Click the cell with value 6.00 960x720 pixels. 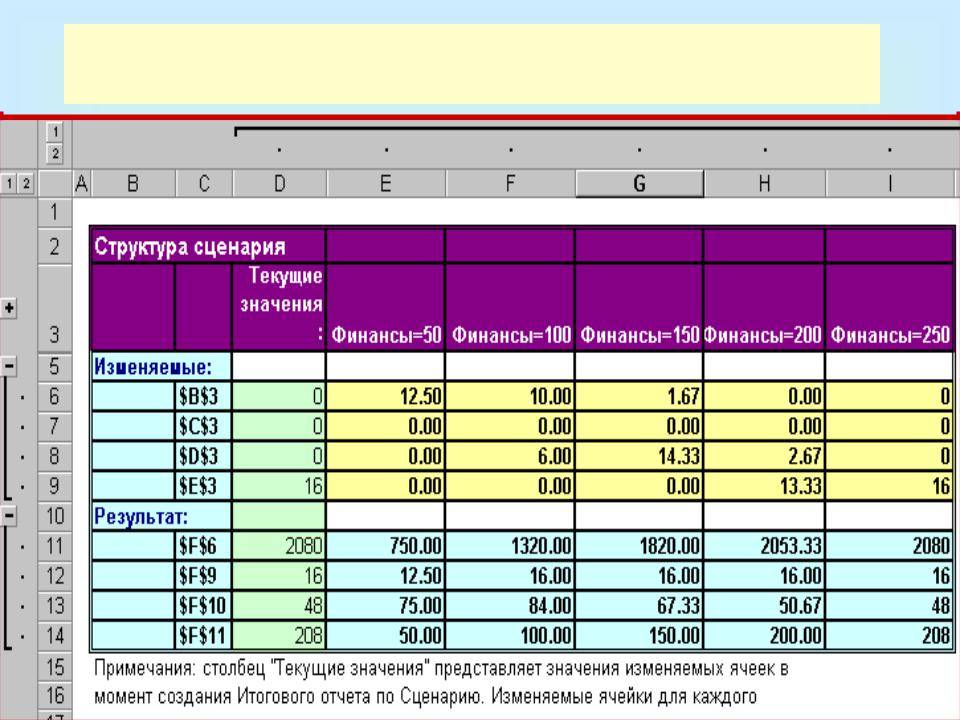[x=510, y=456]
